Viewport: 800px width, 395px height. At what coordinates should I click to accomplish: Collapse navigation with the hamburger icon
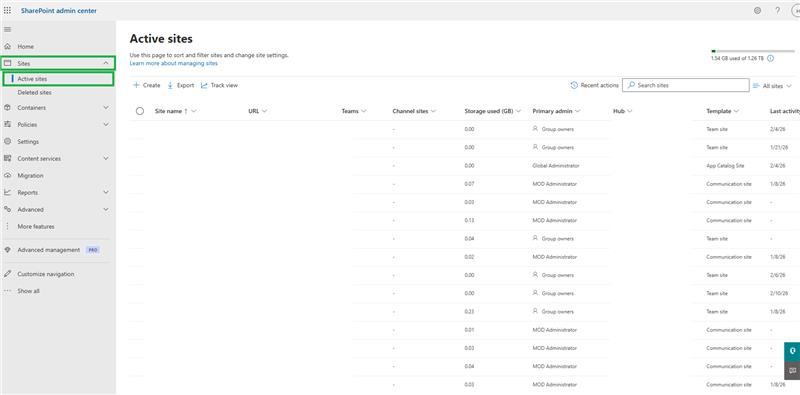[7, 29]
